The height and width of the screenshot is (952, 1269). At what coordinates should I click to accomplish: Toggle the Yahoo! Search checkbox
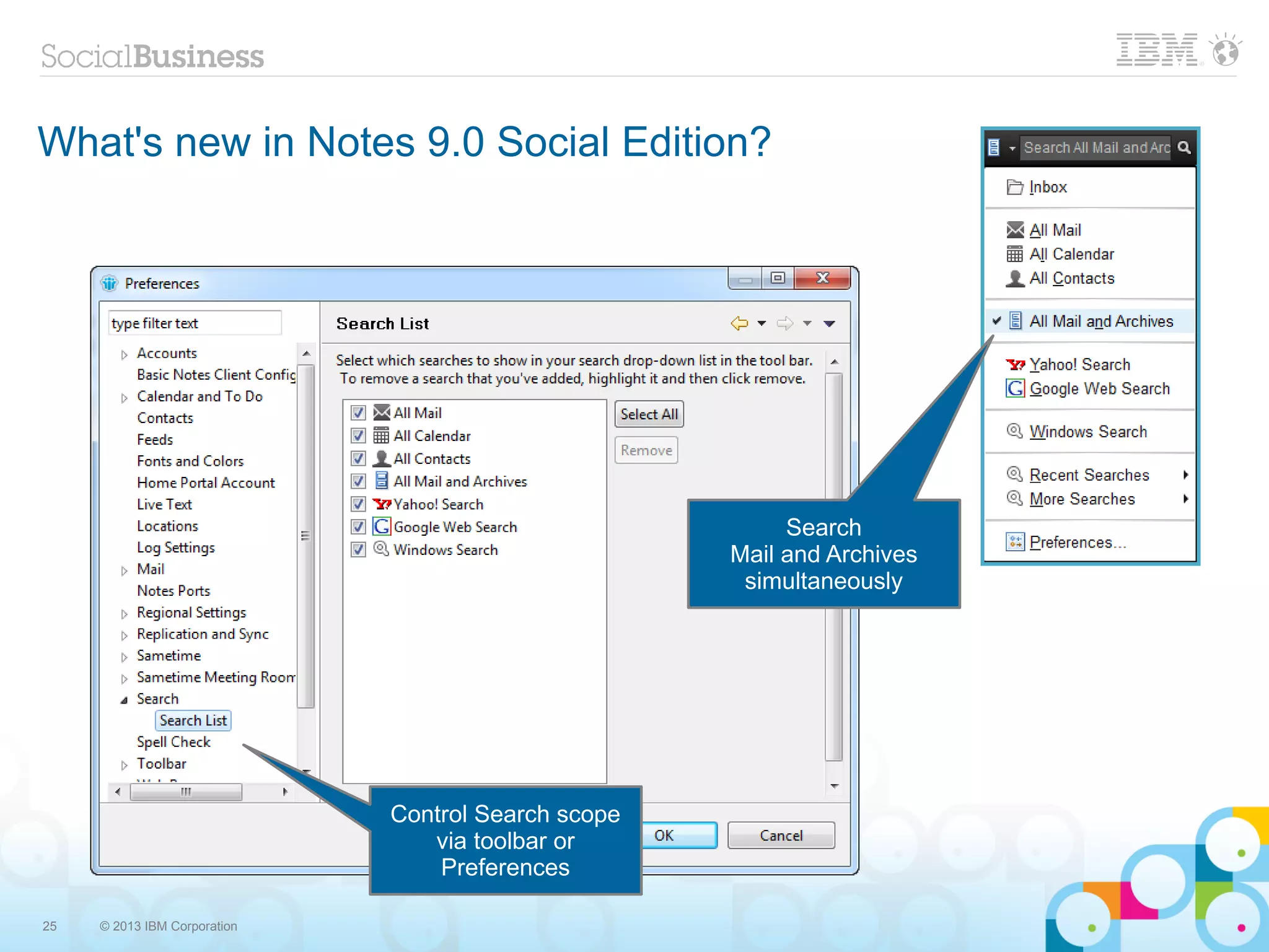pyautogui.click(x=358, y=504)
